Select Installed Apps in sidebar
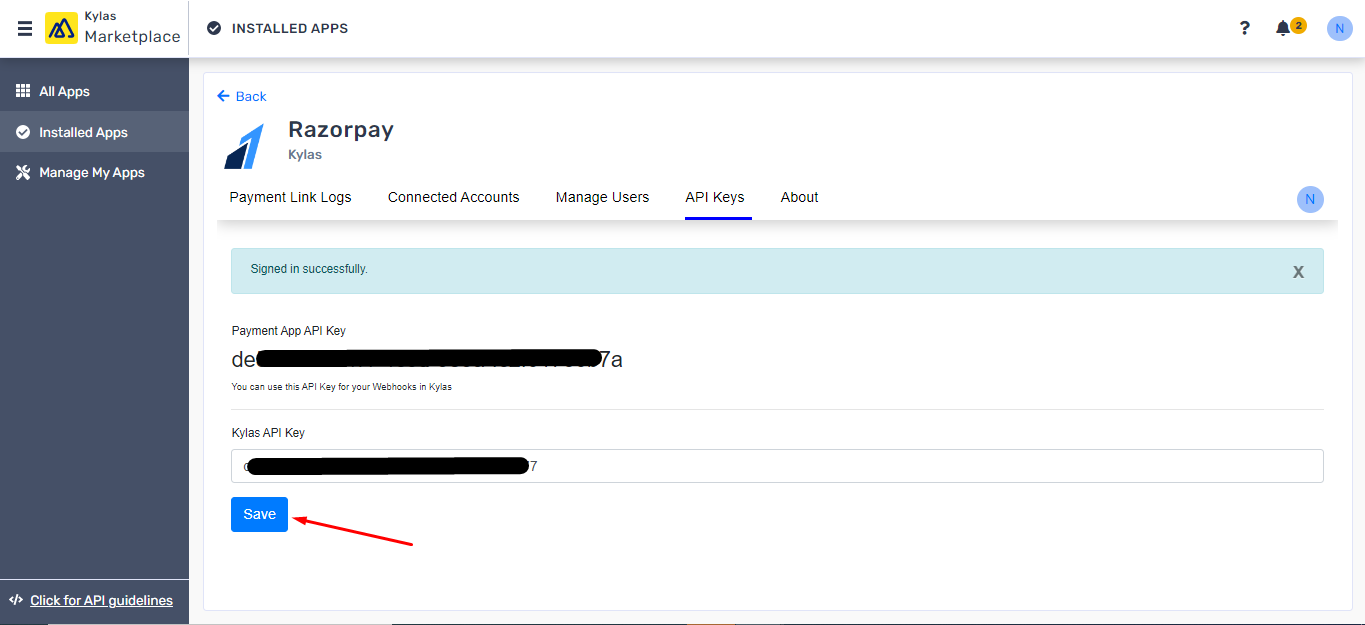Viewport: 1365px width, 625px height. 94,132
